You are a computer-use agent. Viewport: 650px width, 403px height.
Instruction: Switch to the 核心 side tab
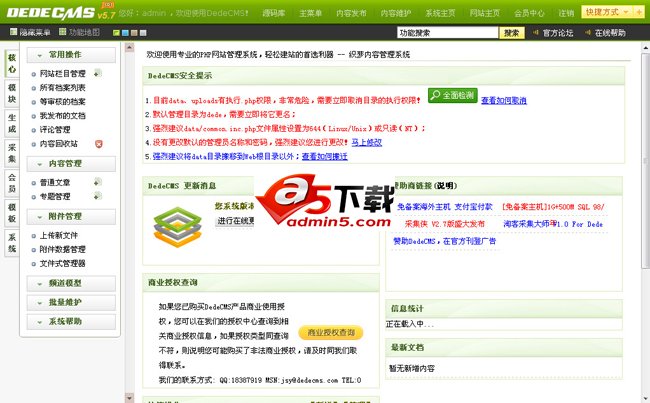[x=12, y=63]
